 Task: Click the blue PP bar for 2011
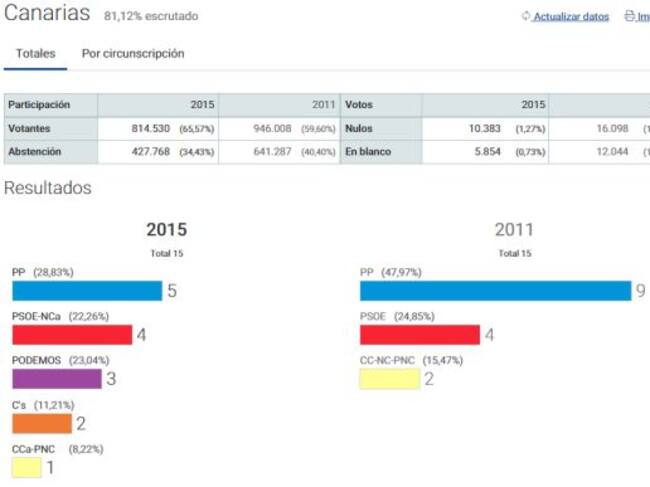495,291
